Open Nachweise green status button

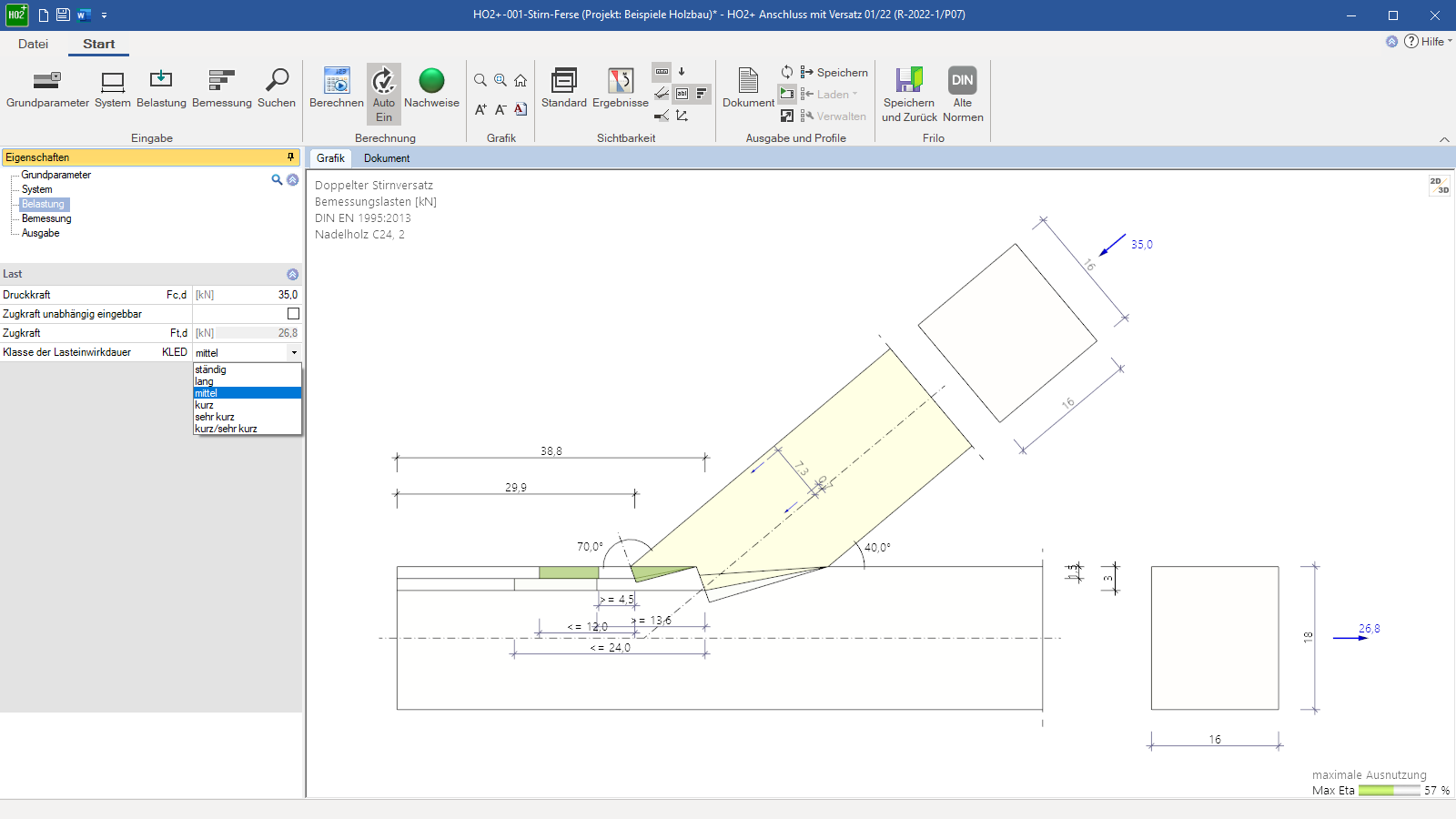pos(431,89)
